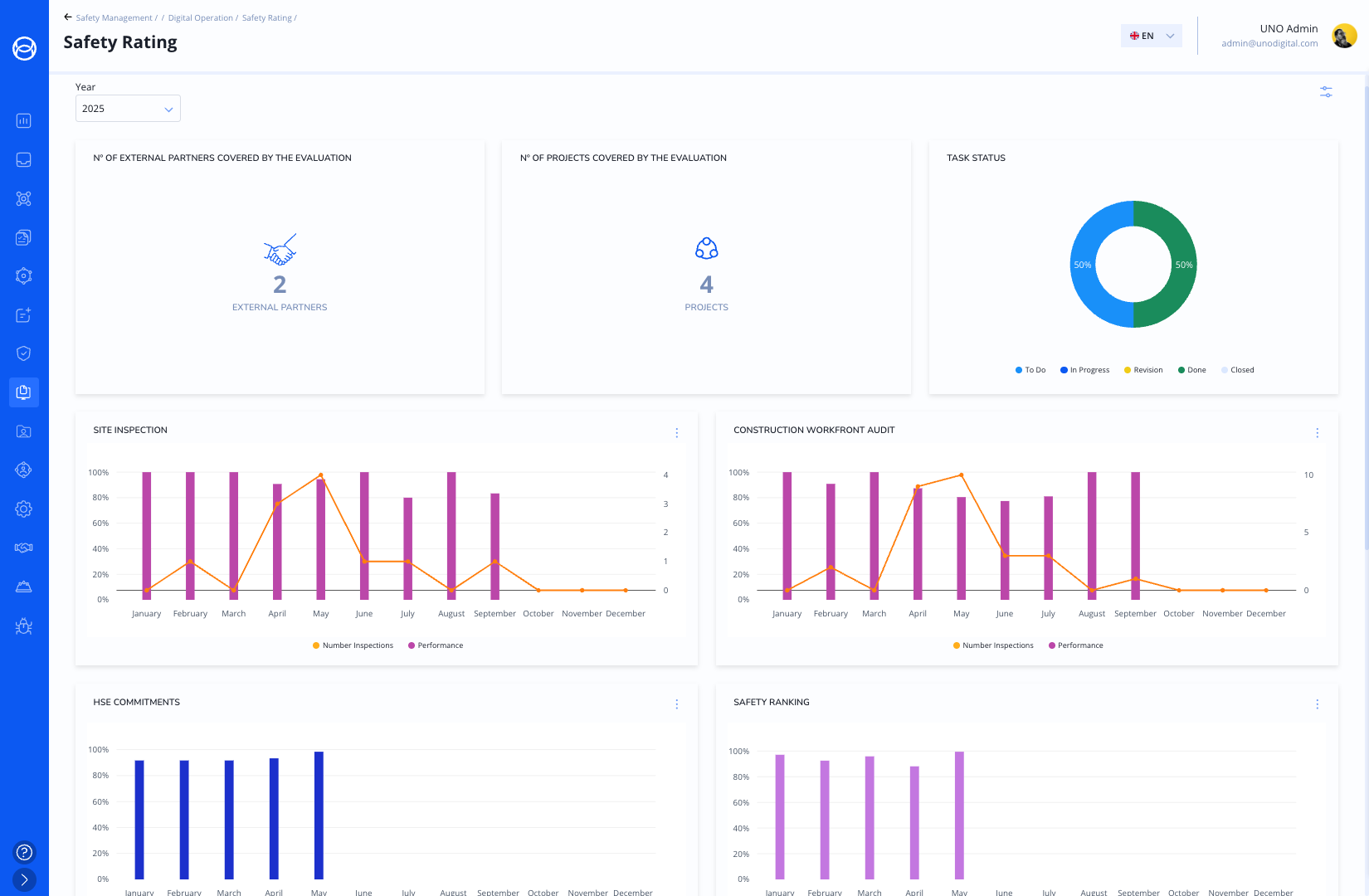Open the Year 2025 dropdown
The height and width of the screenshot is (896, 1369).
128,109
